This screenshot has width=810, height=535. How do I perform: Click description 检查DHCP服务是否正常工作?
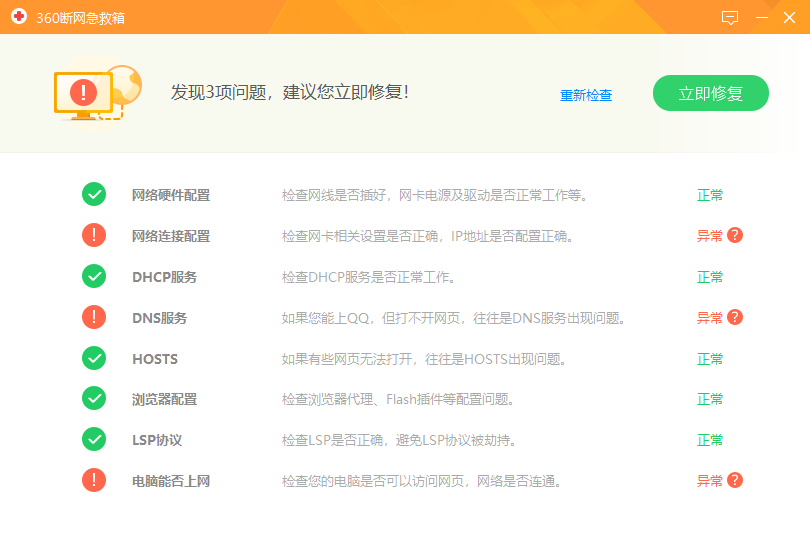[368, 277]
